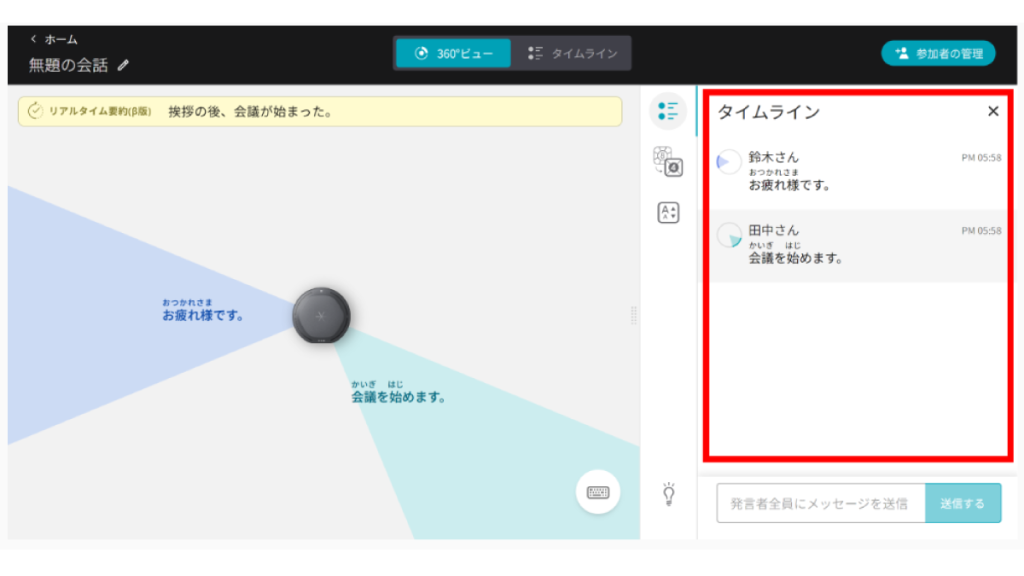Open the timeline panel icon in sidebar
This screenshot has height=576, width=1024.
coord(667,111)
